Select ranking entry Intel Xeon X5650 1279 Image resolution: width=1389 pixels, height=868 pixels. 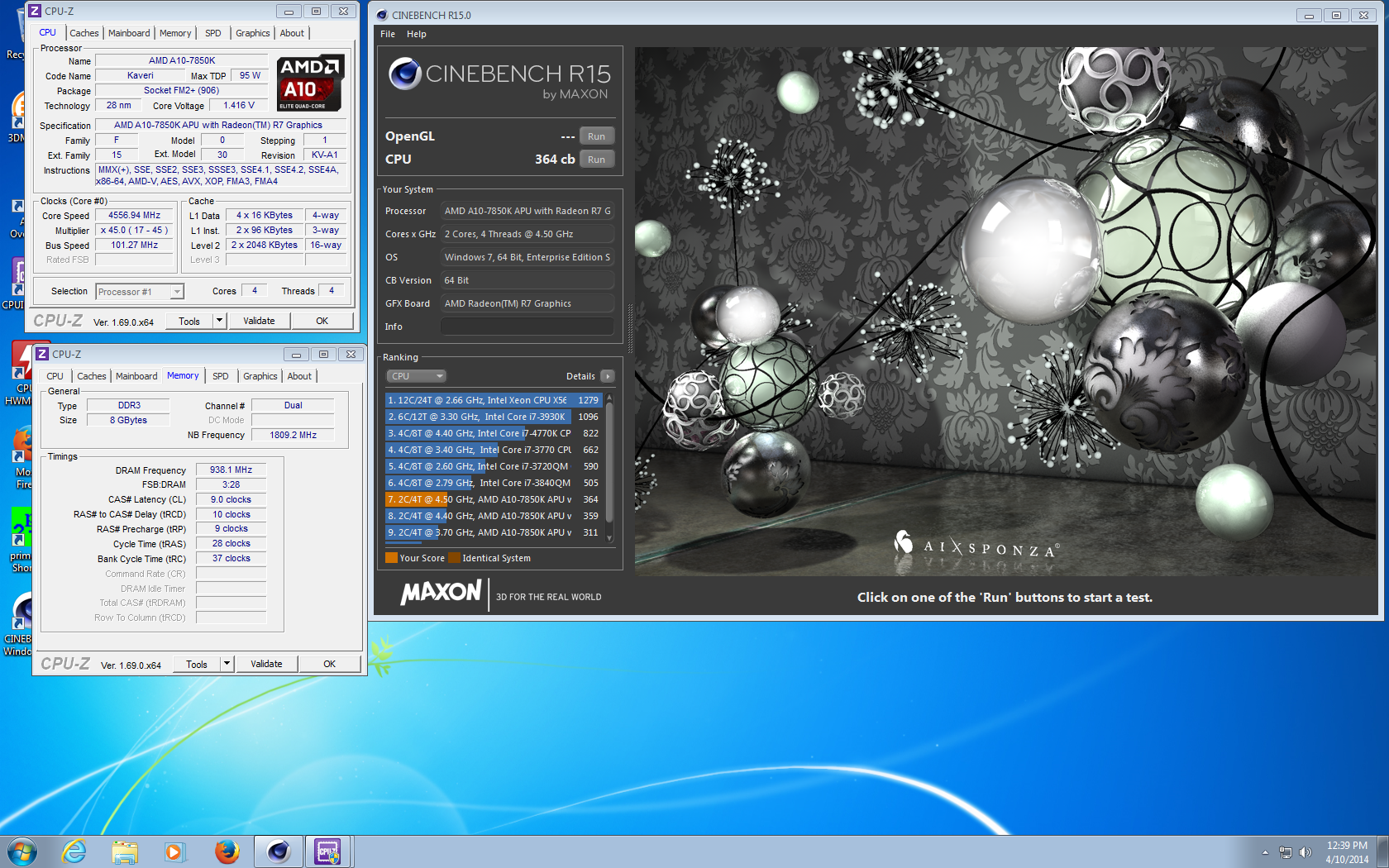click(494, 400)
